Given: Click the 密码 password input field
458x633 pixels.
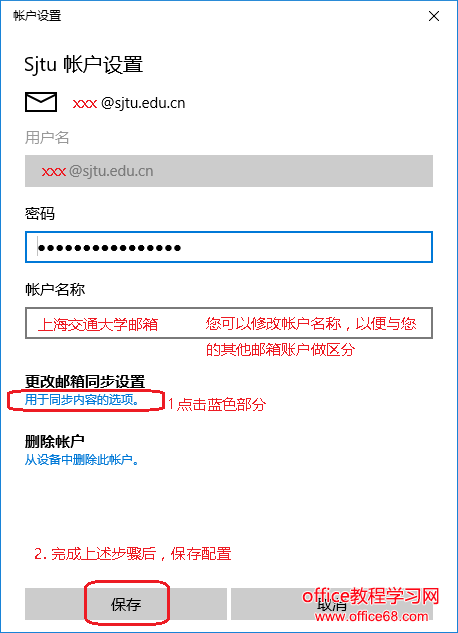Looking at the screenshot, I should click(x=229, y=247).
